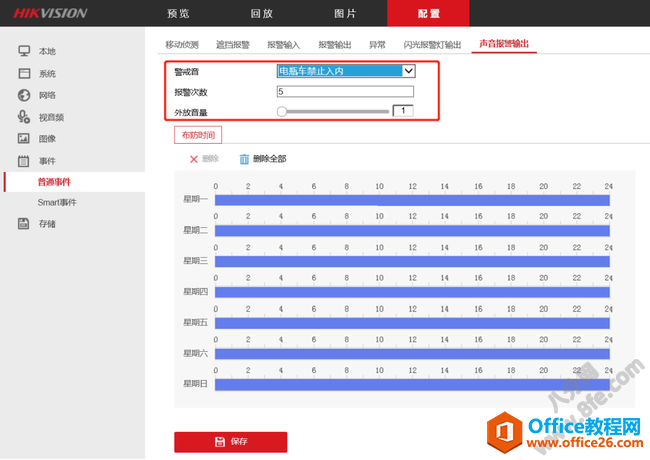Screen dimensions: 650x460
Task: Select the 布防时间 tab
Action: tap(198, 135)
